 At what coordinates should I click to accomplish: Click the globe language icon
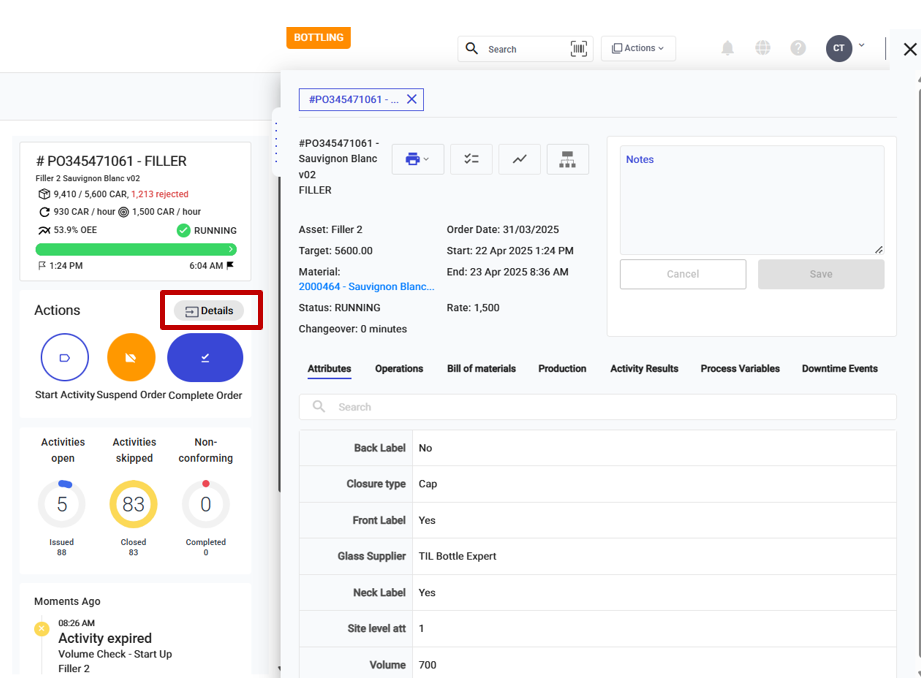[763, 48]
